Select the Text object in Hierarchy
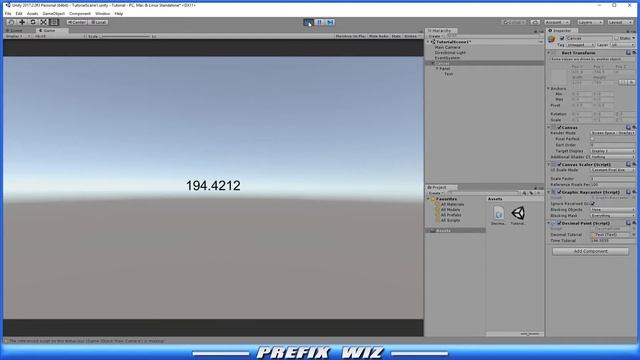The height and width of the screenshot is (360, 640). pos(448,74)
